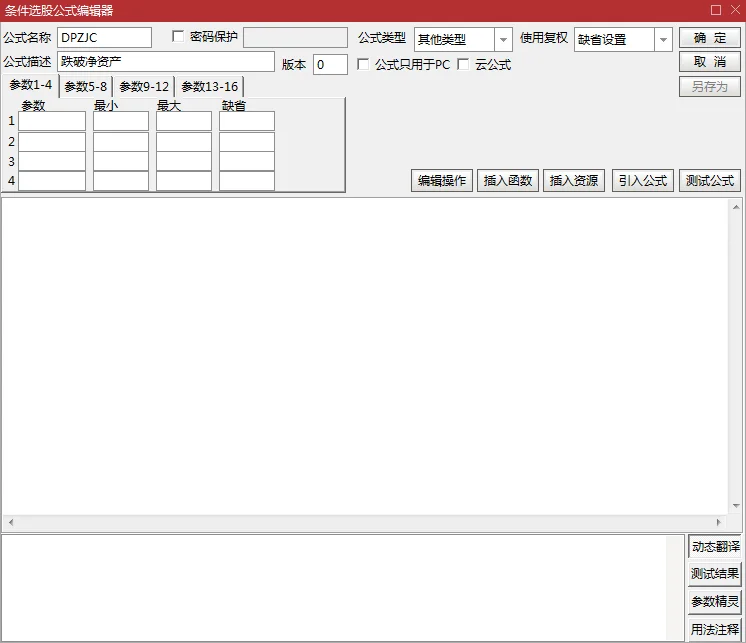
Task: Cancel with the 取消 button
Action: pos(709,62)
